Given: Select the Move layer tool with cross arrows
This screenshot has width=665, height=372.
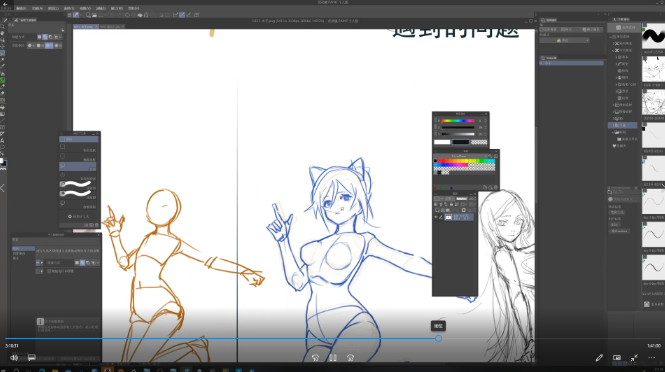Looking at the screenshot, I should click(3, 46).
